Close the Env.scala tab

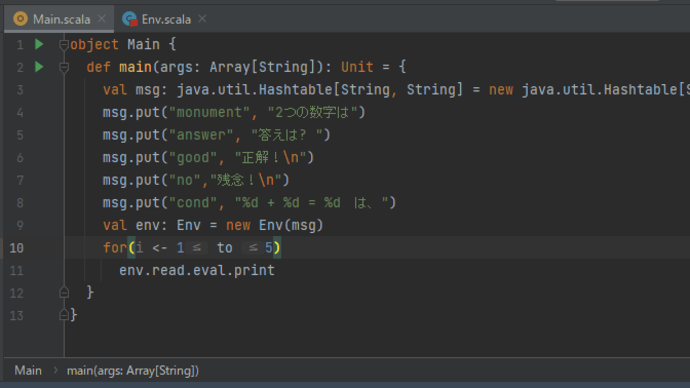[x=202, y=18]
